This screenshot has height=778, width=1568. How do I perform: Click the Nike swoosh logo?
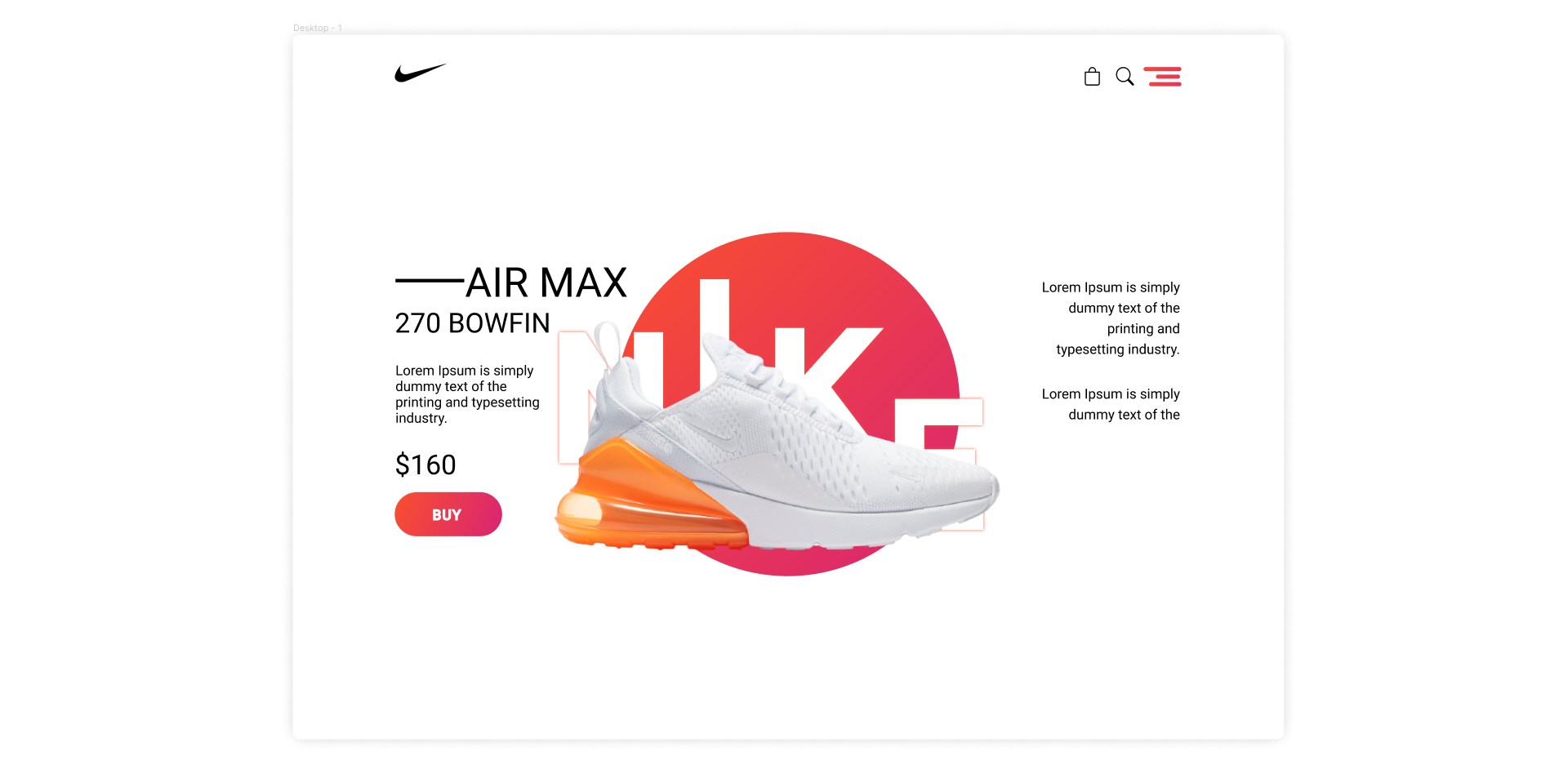(420, 73)
